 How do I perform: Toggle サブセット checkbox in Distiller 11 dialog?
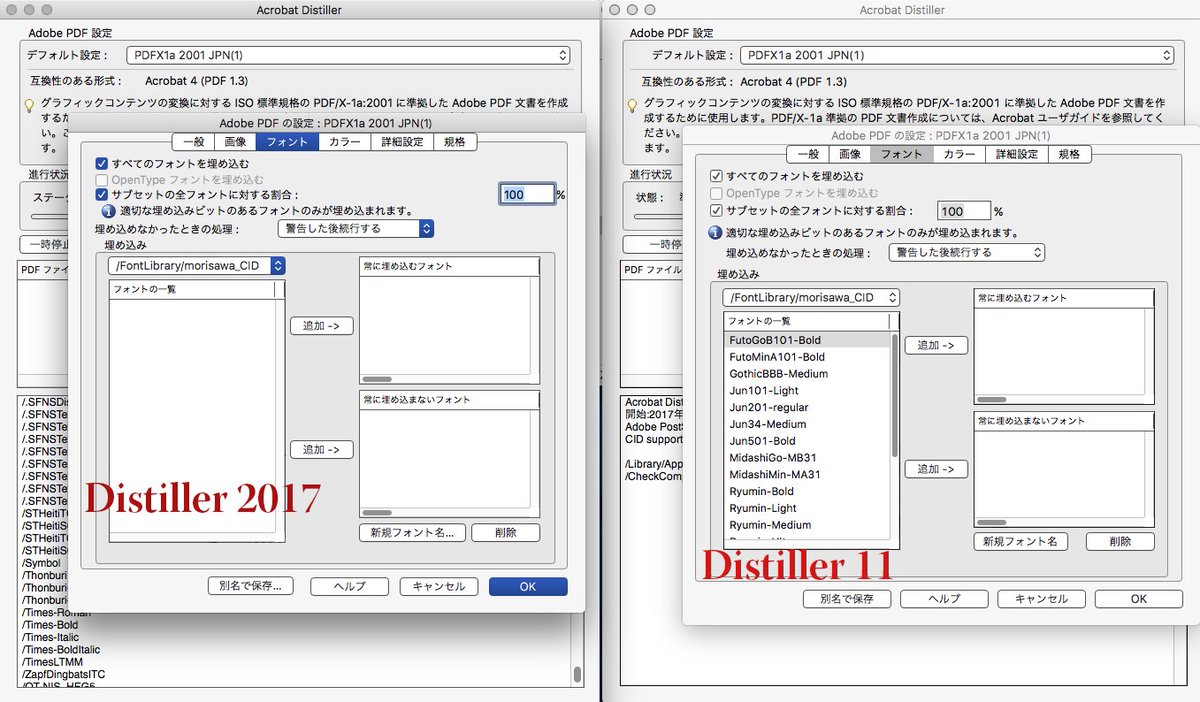click(x=715, y=211)
